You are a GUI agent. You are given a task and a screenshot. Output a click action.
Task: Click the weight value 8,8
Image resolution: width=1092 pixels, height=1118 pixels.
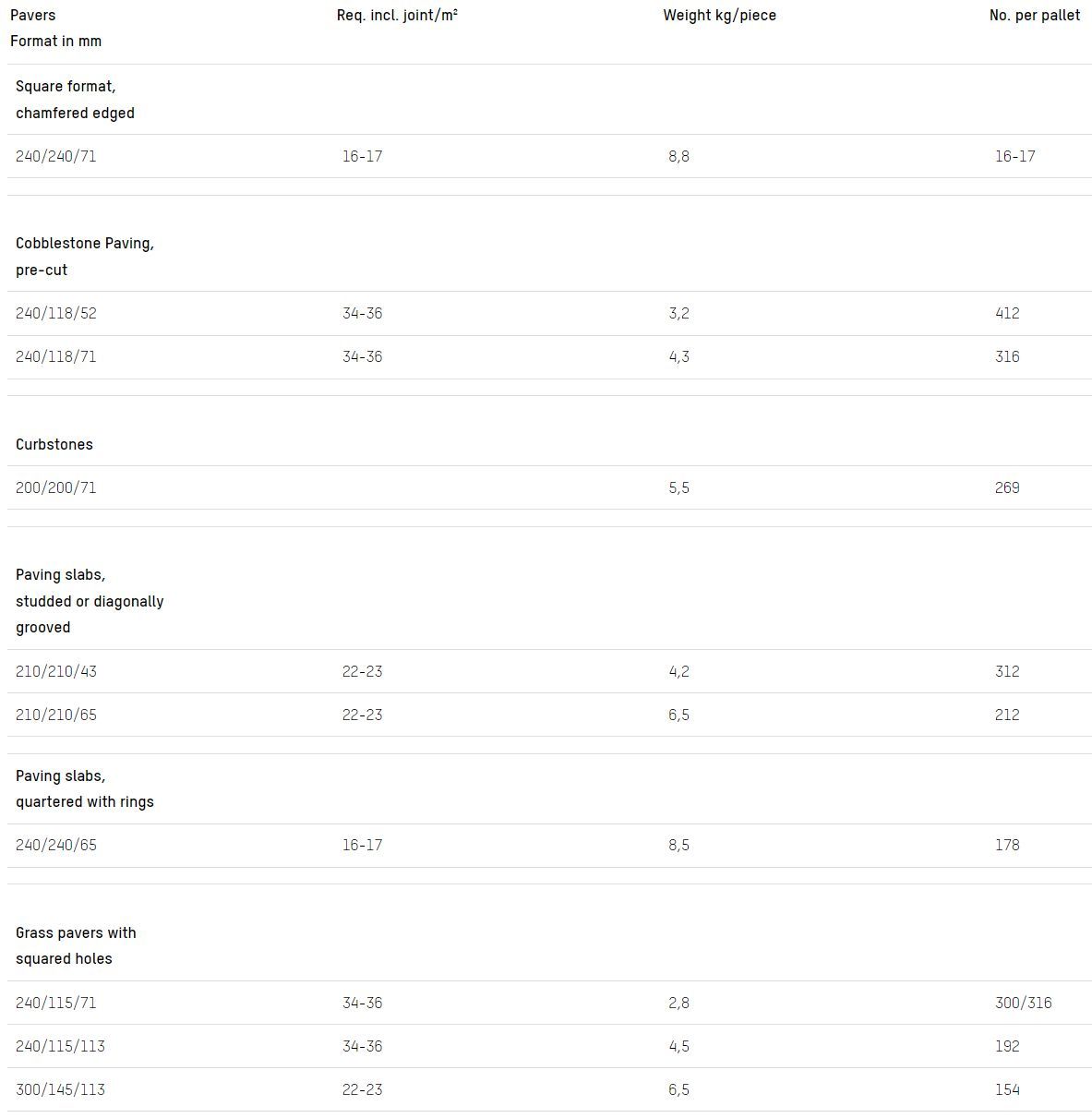point(678,156)
